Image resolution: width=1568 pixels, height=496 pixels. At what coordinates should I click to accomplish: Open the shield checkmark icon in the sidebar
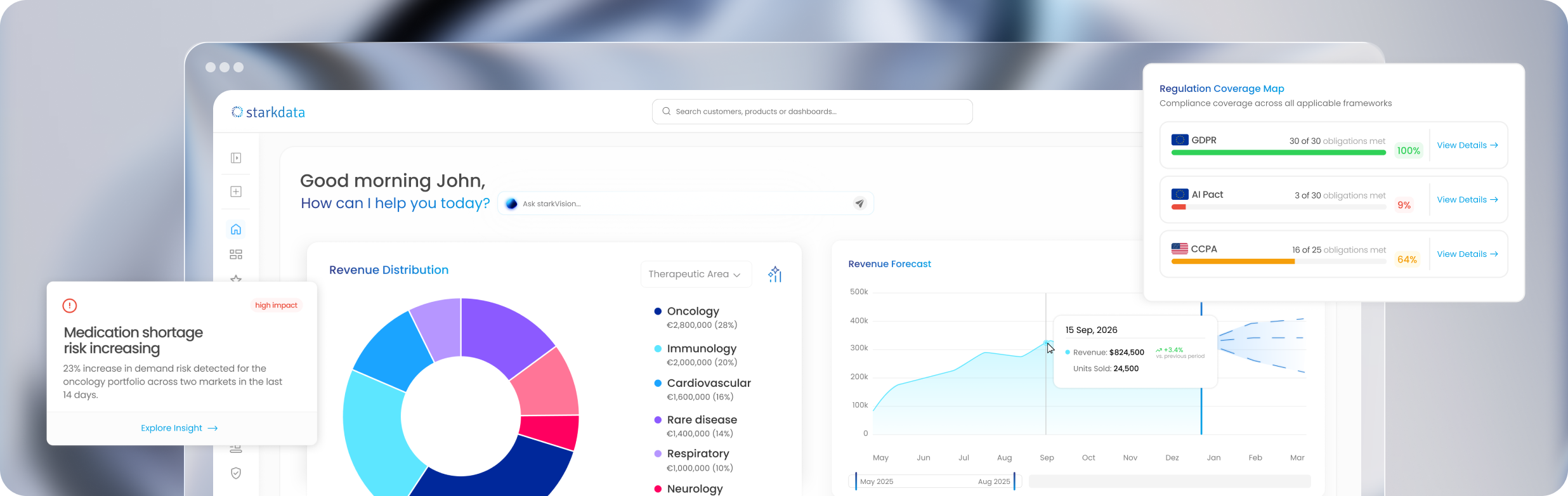(236, 473)
